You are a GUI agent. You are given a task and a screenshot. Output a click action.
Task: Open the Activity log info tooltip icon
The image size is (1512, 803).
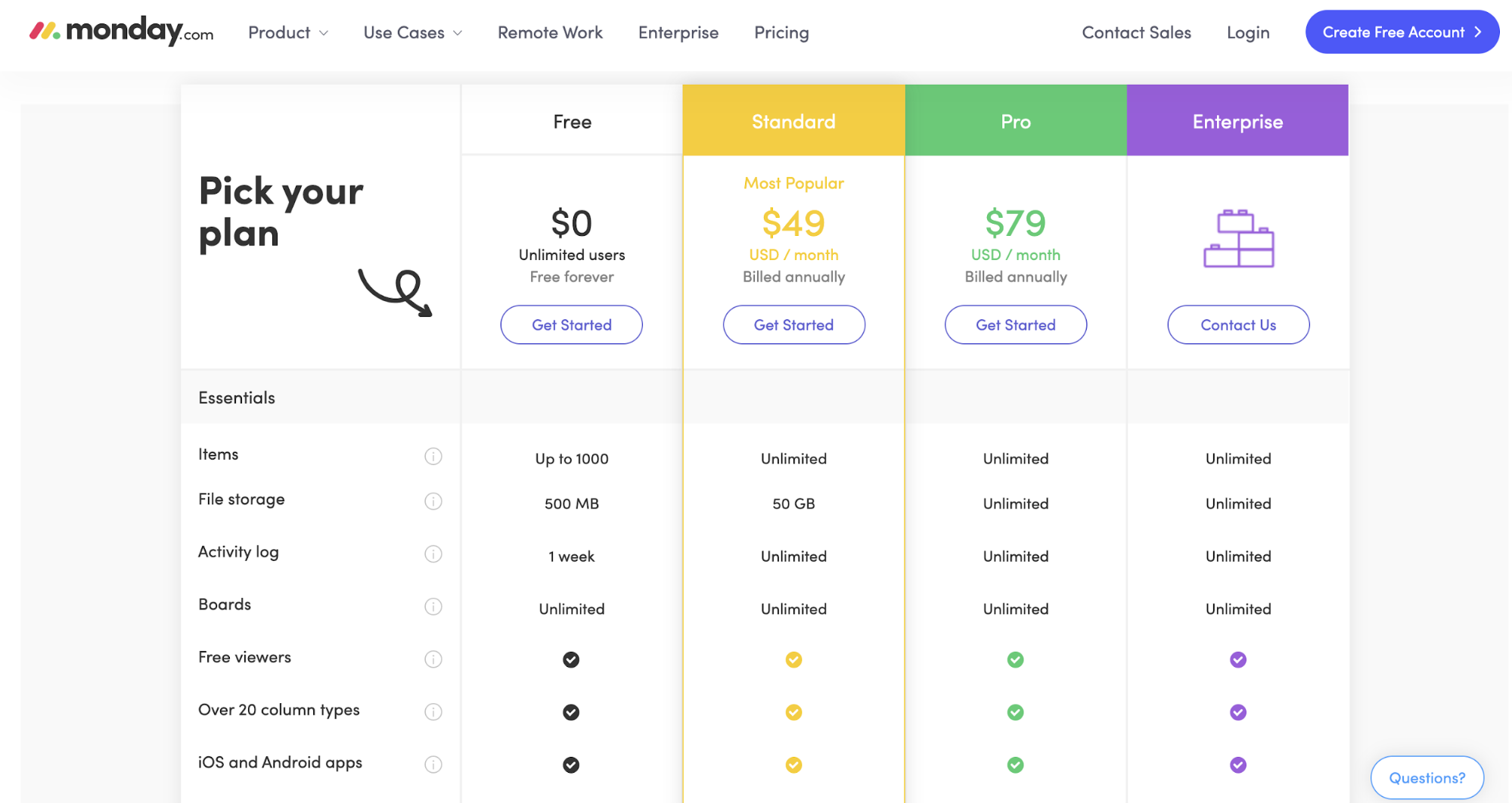(x=433, y=554)
